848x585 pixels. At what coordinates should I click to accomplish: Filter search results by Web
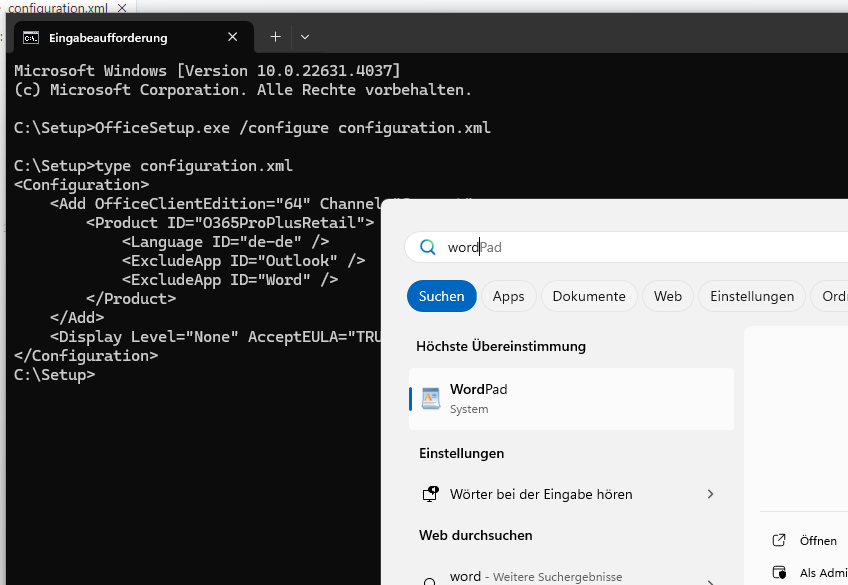(x=667, y=296)
